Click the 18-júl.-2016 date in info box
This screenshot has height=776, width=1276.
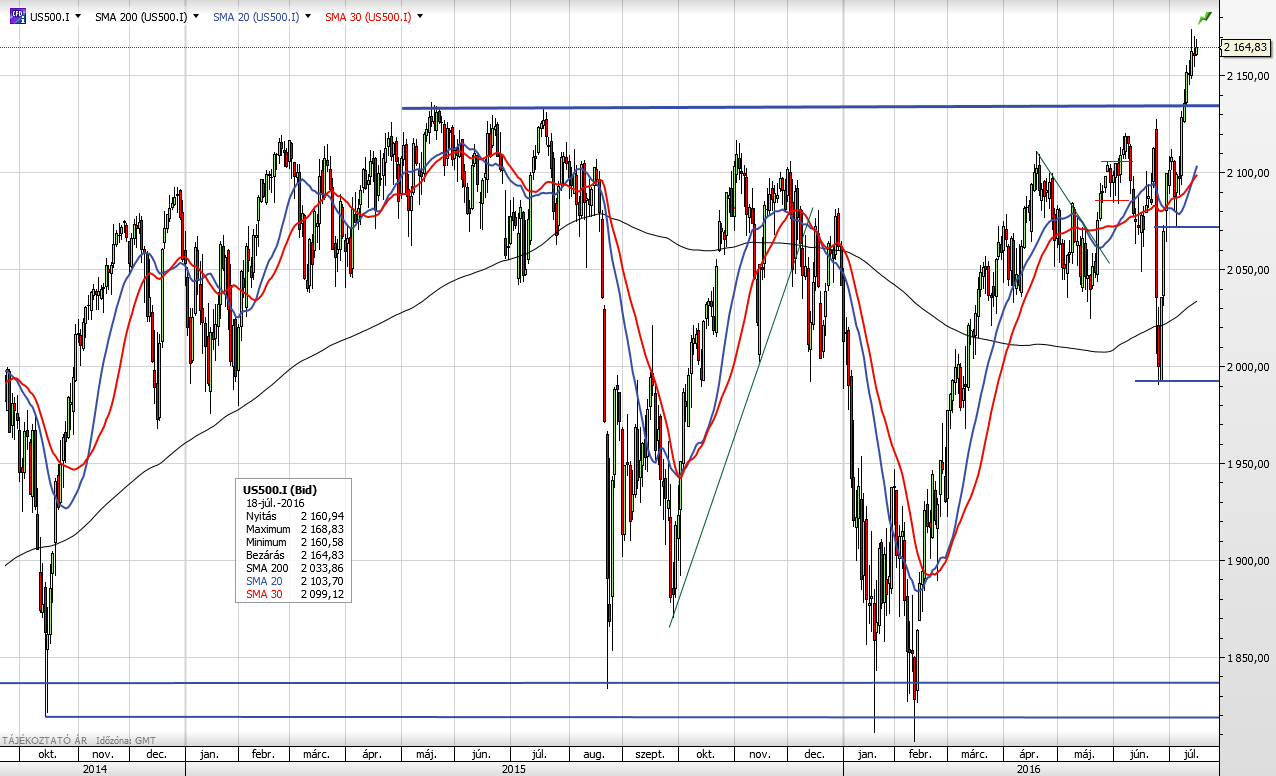point(275,502)
